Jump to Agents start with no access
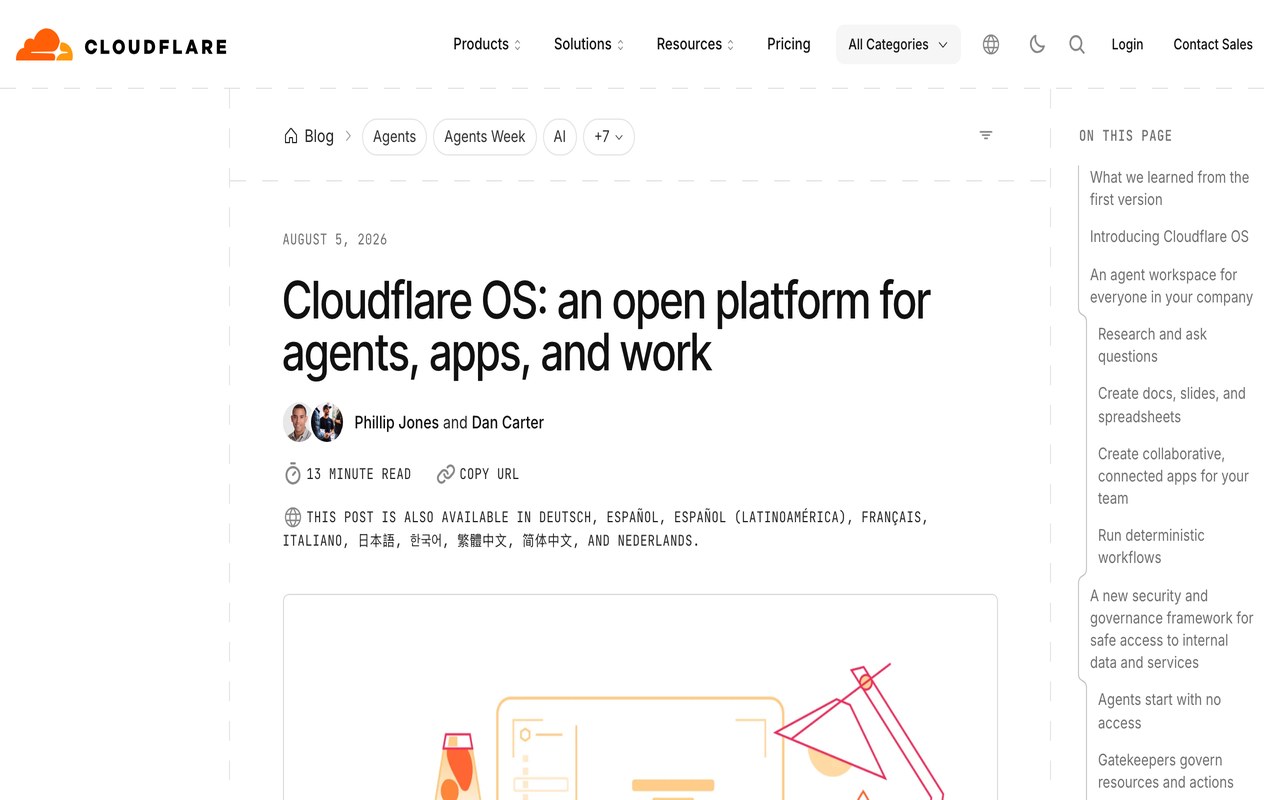 pos(1159,711)
